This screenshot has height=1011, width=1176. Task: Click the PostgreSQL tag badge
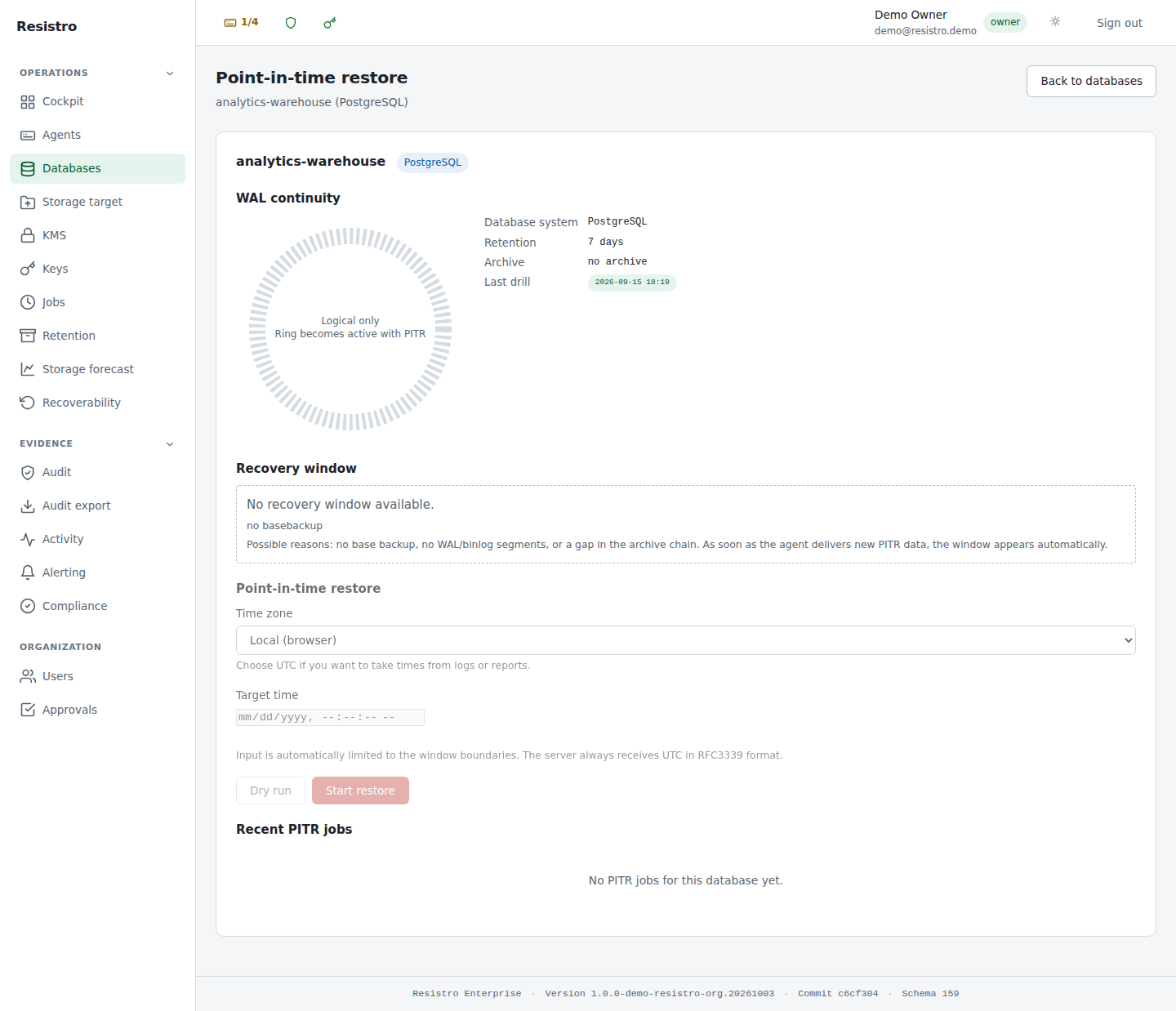click(x=433, y=163)
